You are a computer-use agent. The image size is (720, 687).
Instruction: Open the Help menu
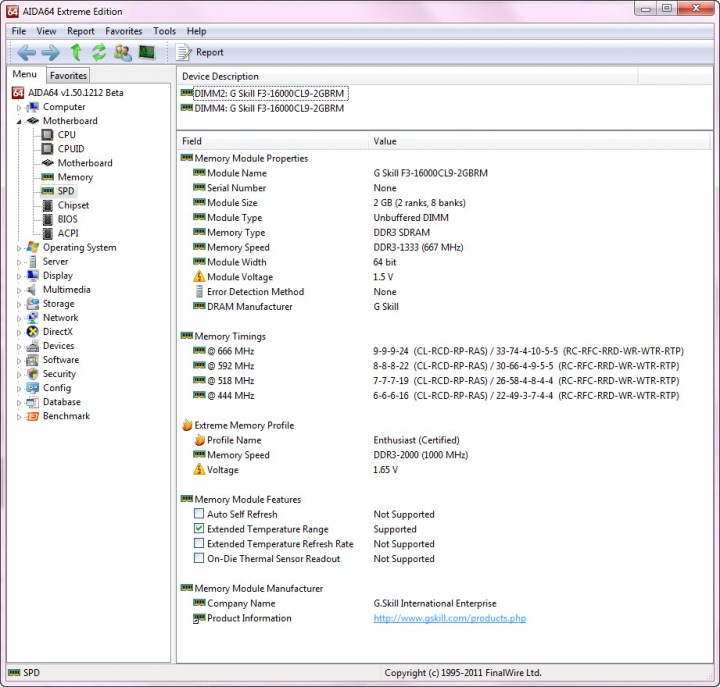(196, 31)
